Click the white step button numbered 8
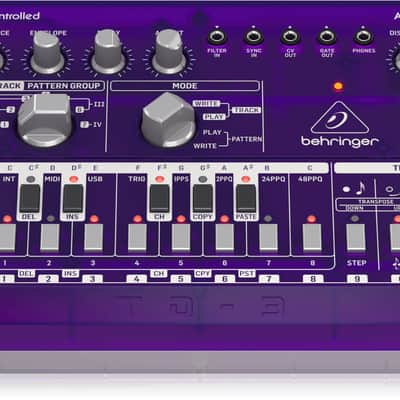Viewport: 400px width, 400px height. pyautogui.click(x=312, y=237)
